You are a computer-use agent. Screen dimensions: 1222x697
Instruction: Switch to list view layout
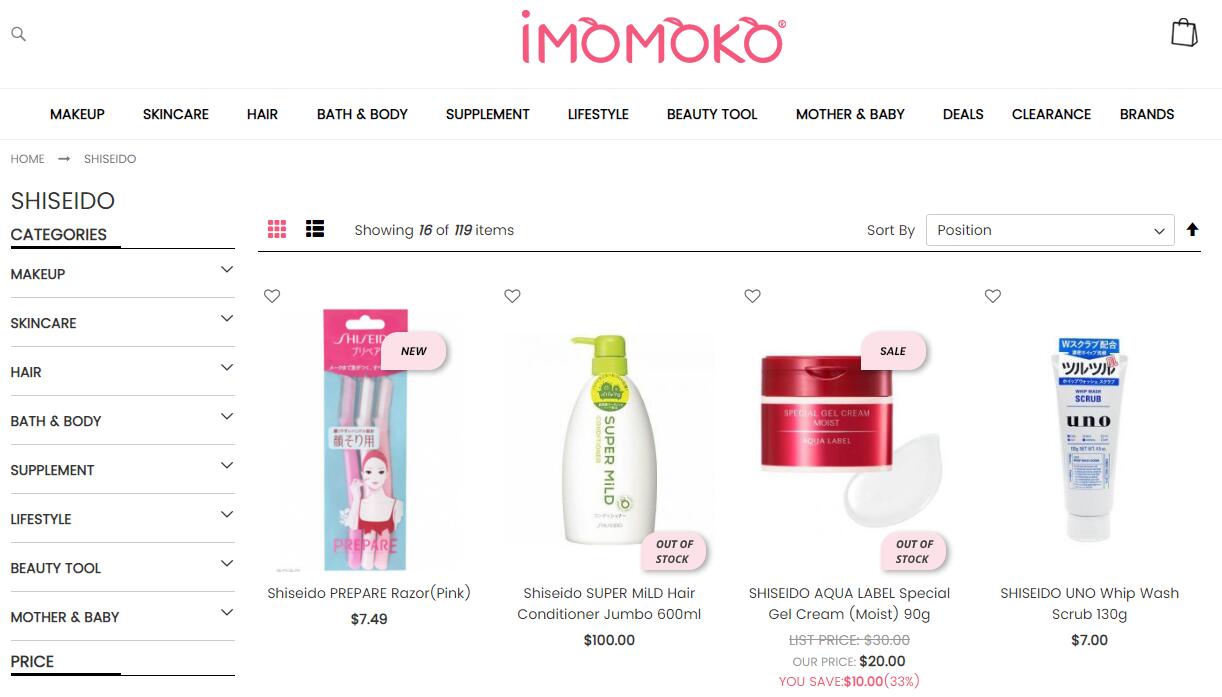pyautogui.click(x=315, y=229)
